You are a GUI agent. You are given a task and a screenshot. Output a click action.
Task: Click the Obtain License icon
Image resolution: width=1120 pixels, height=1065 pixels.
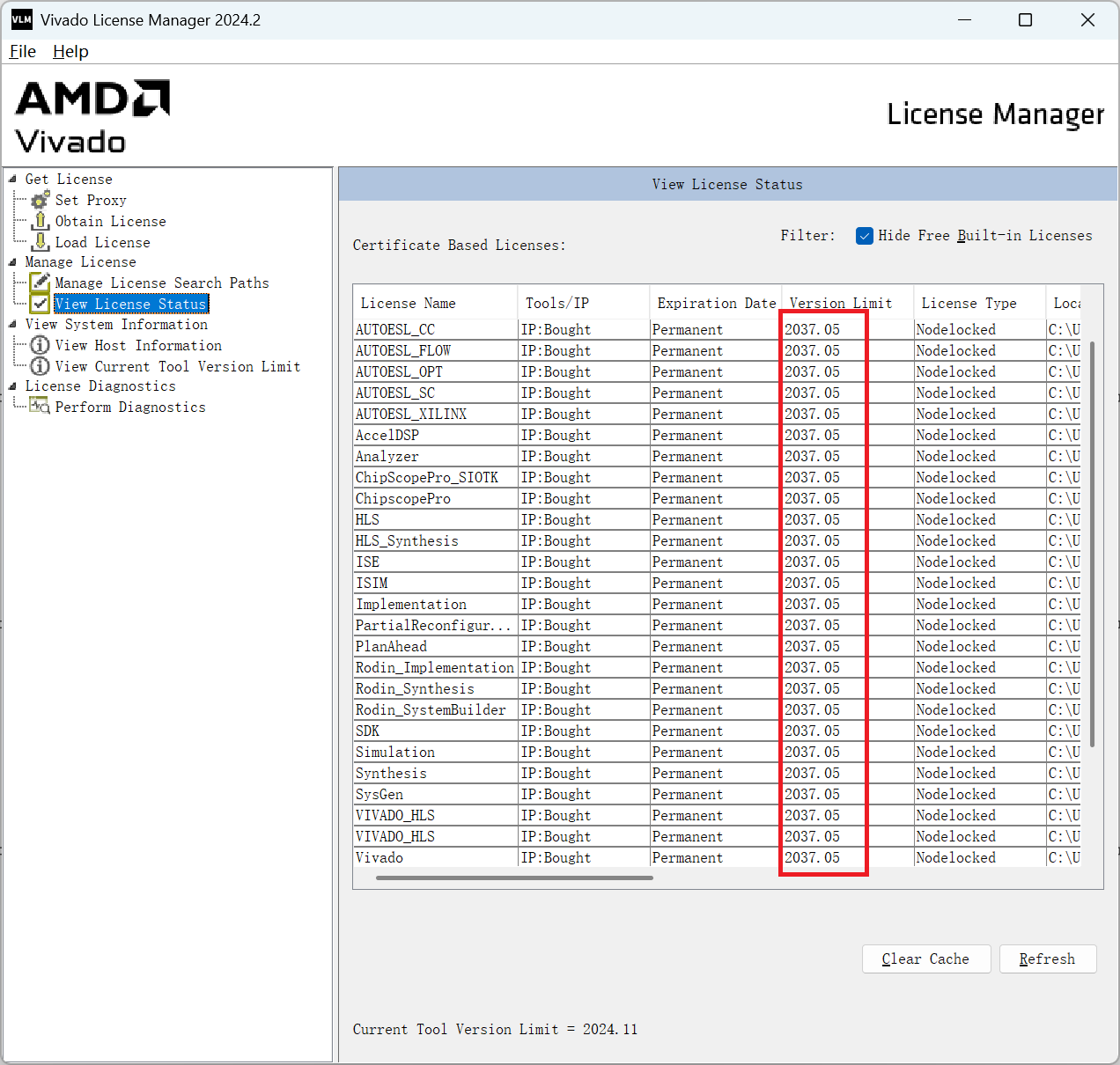41,221
